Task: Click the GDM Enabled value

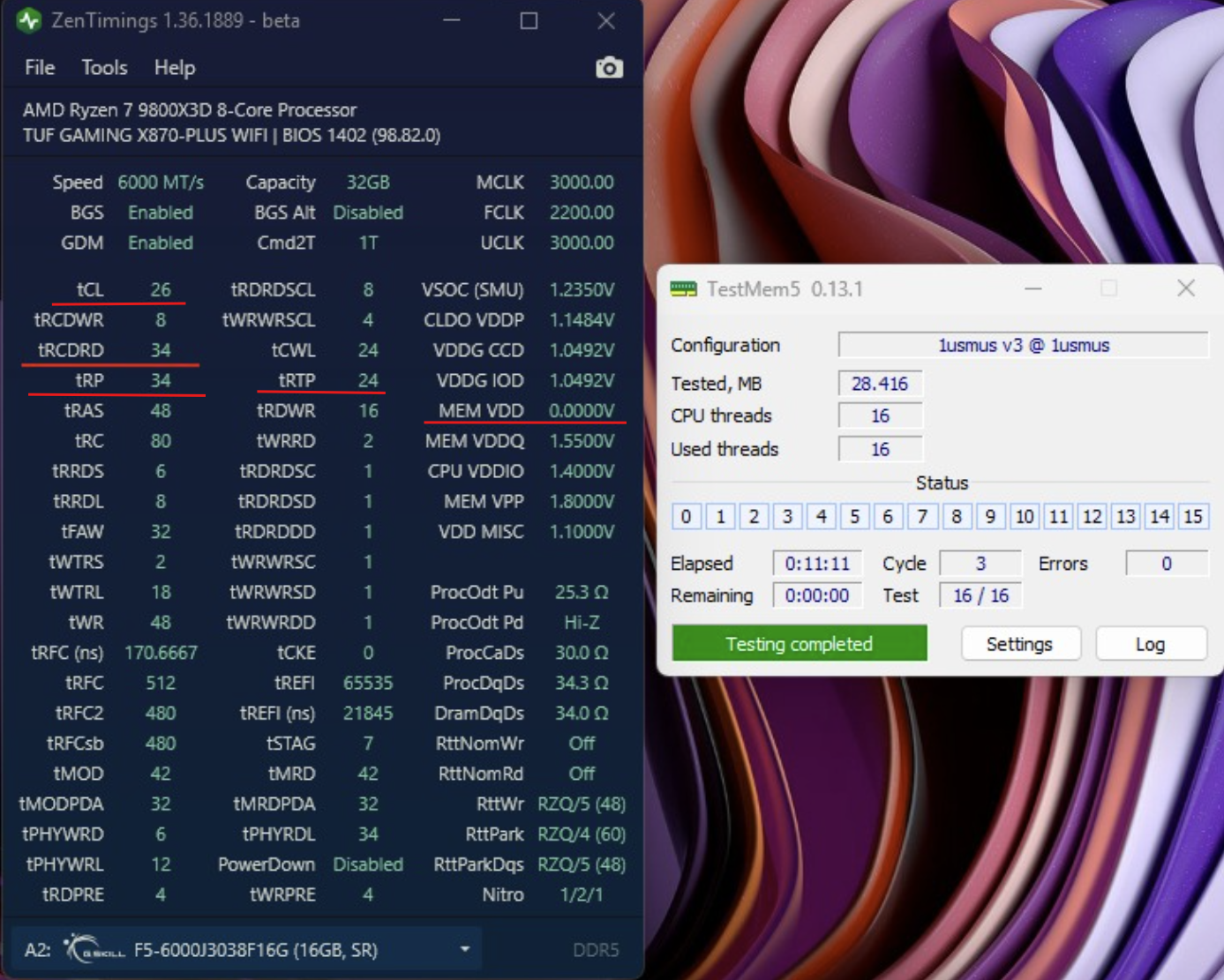Action: click(161, 243)
